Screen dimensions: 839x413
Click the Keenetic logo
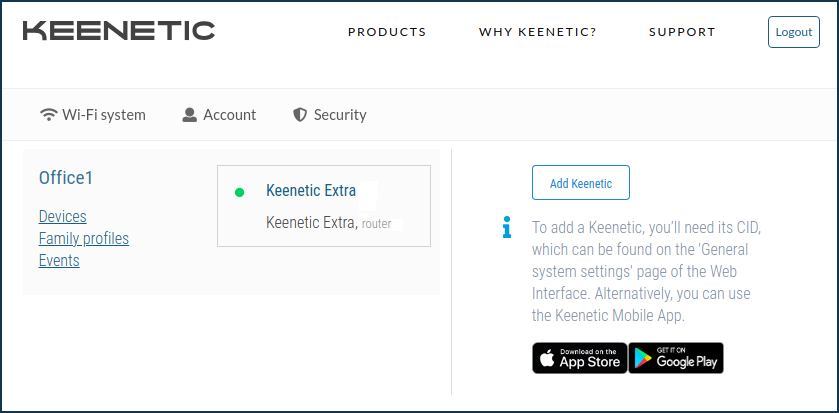coord(119,31)
